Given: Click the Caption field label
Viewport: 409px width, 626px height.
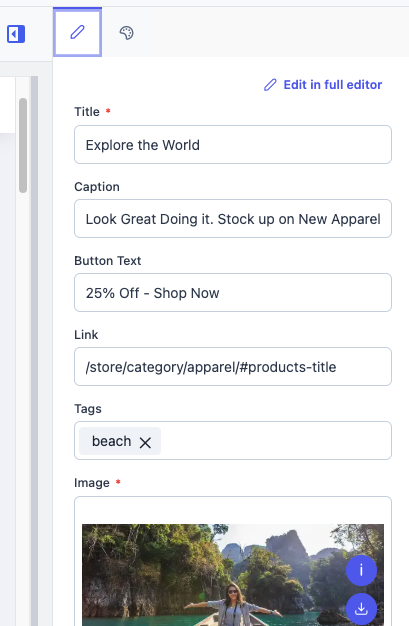Looking at the screenshot, I should pos(97,187).
